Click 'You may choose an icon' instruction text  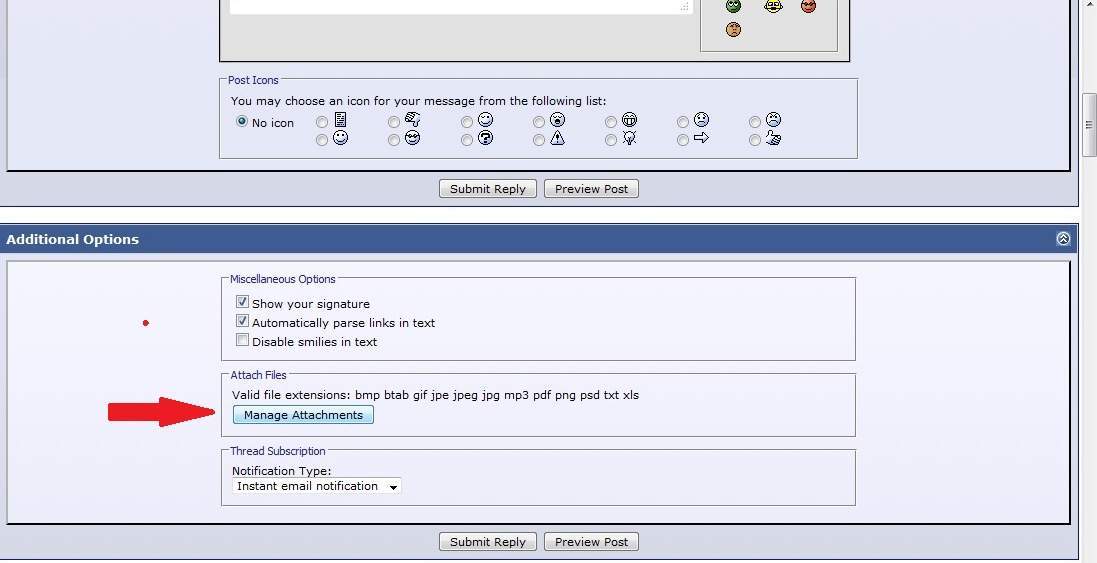point(418,101)
